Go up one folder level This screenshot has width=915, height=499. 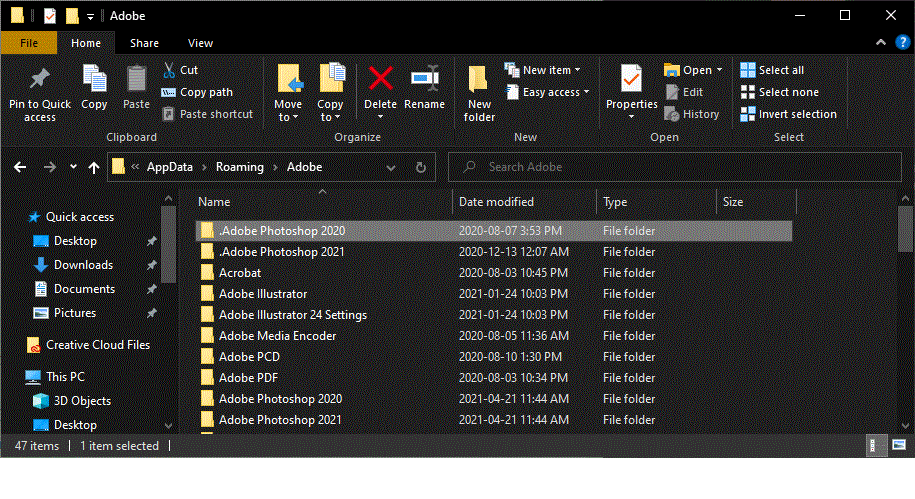point(94,168)
